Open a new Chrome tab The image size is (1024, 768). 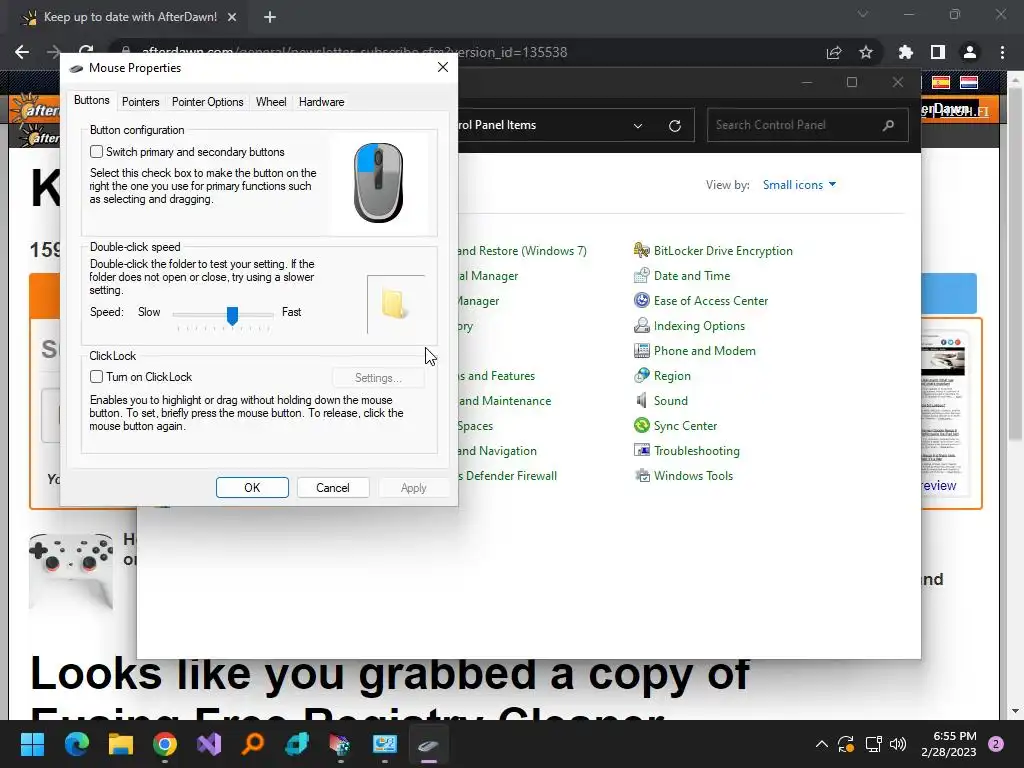(x=270, y=18)
